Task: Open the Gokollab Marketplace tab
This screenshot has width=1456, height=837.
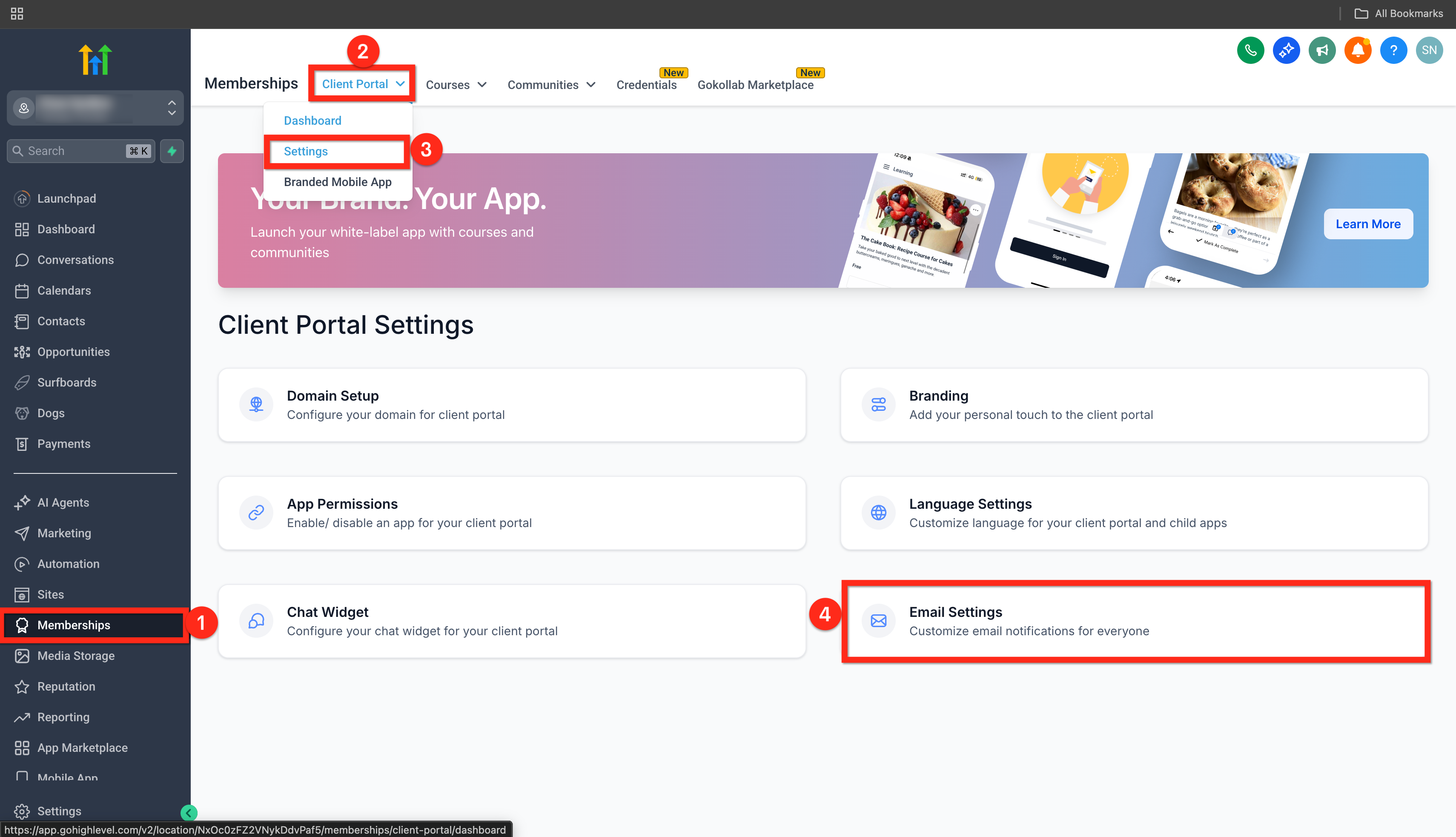Action: [755, 85]
